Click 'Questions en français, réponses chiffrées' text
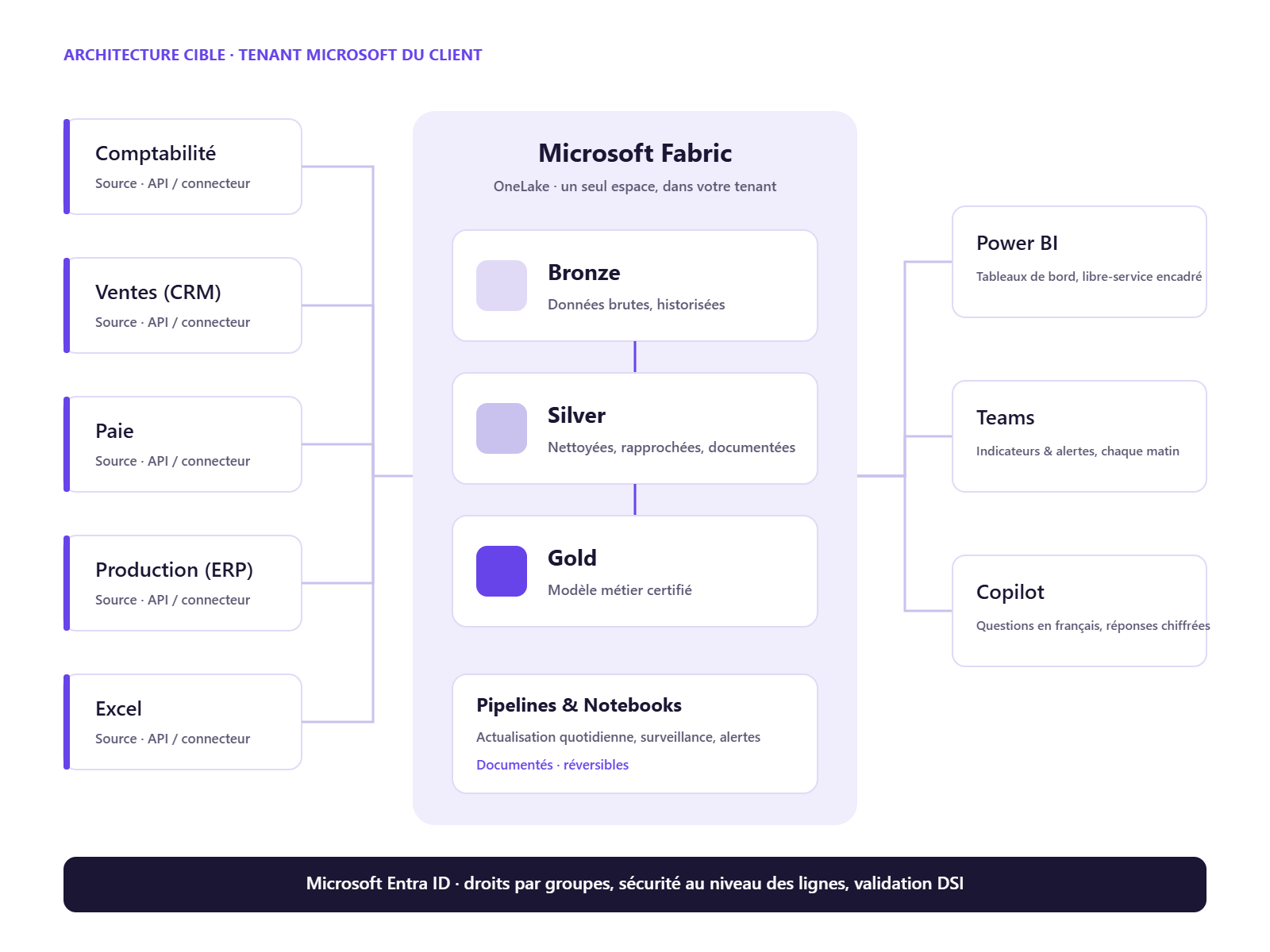 (x=1093, y=626)
